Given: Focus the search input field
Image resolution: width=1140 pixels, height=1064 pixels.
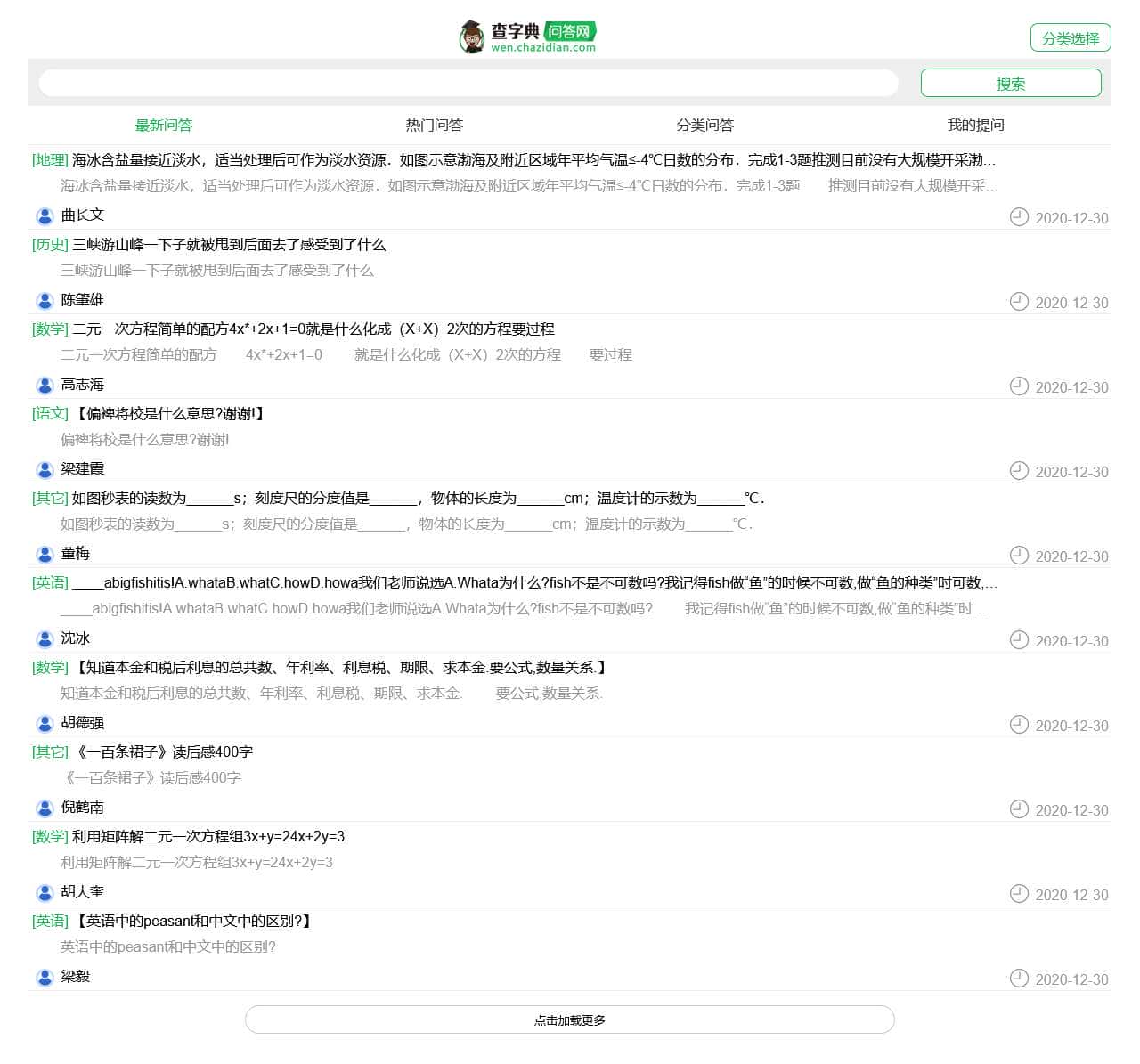Looking at the screenshot, I should click(x=468, y=83).
